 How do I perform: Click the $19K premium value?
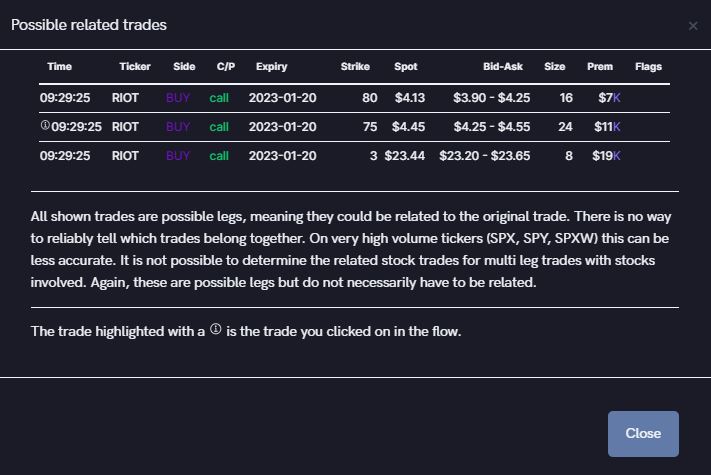(606, 156)
